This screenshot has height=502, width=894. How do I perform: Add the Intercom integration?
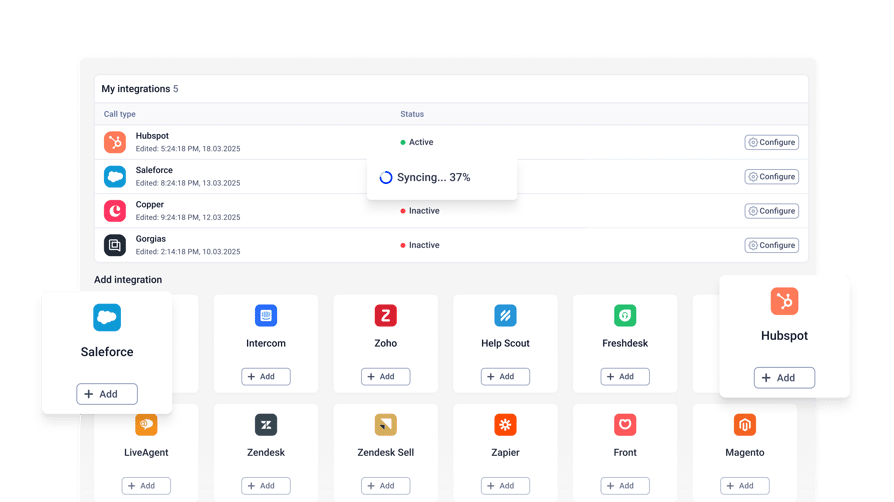(x=266, y=376)
